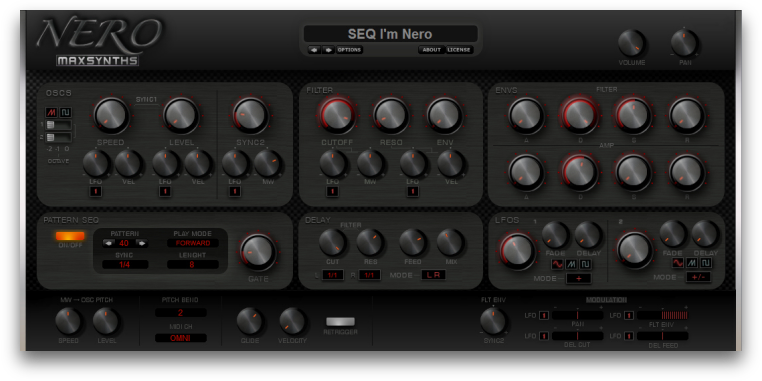Click the OSCS LEVEL knob
This screenshot has height=381, width=762.
181,115
